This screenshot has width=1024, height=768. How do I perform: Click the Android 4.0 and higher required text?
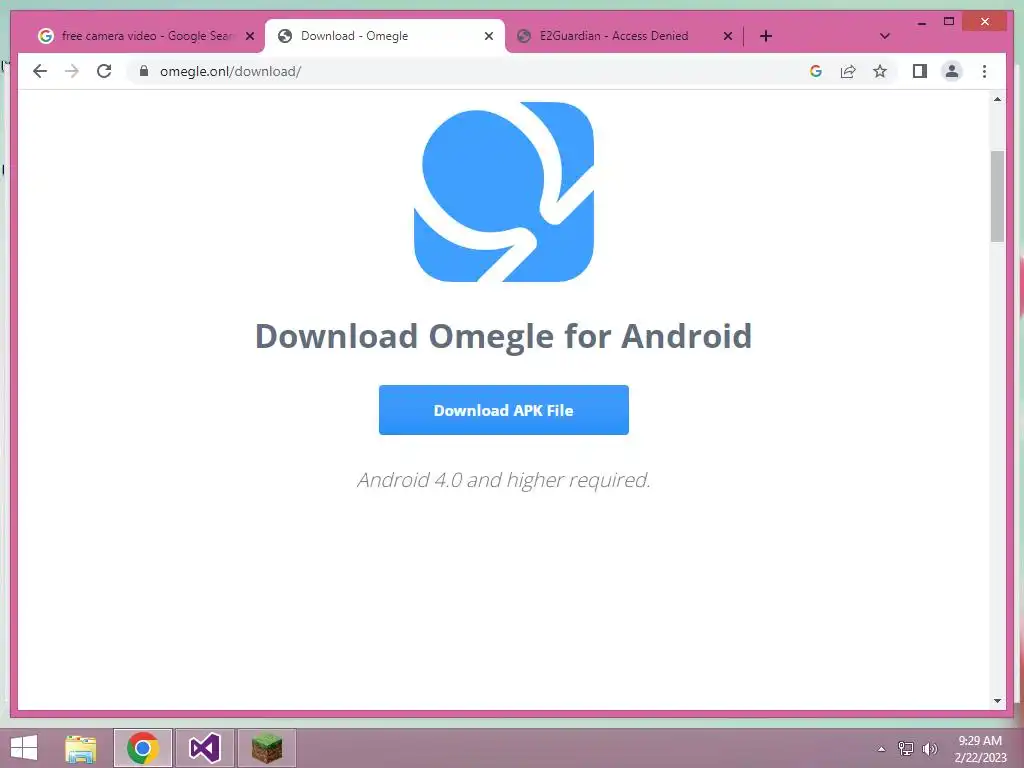click(x=504, y=480)
